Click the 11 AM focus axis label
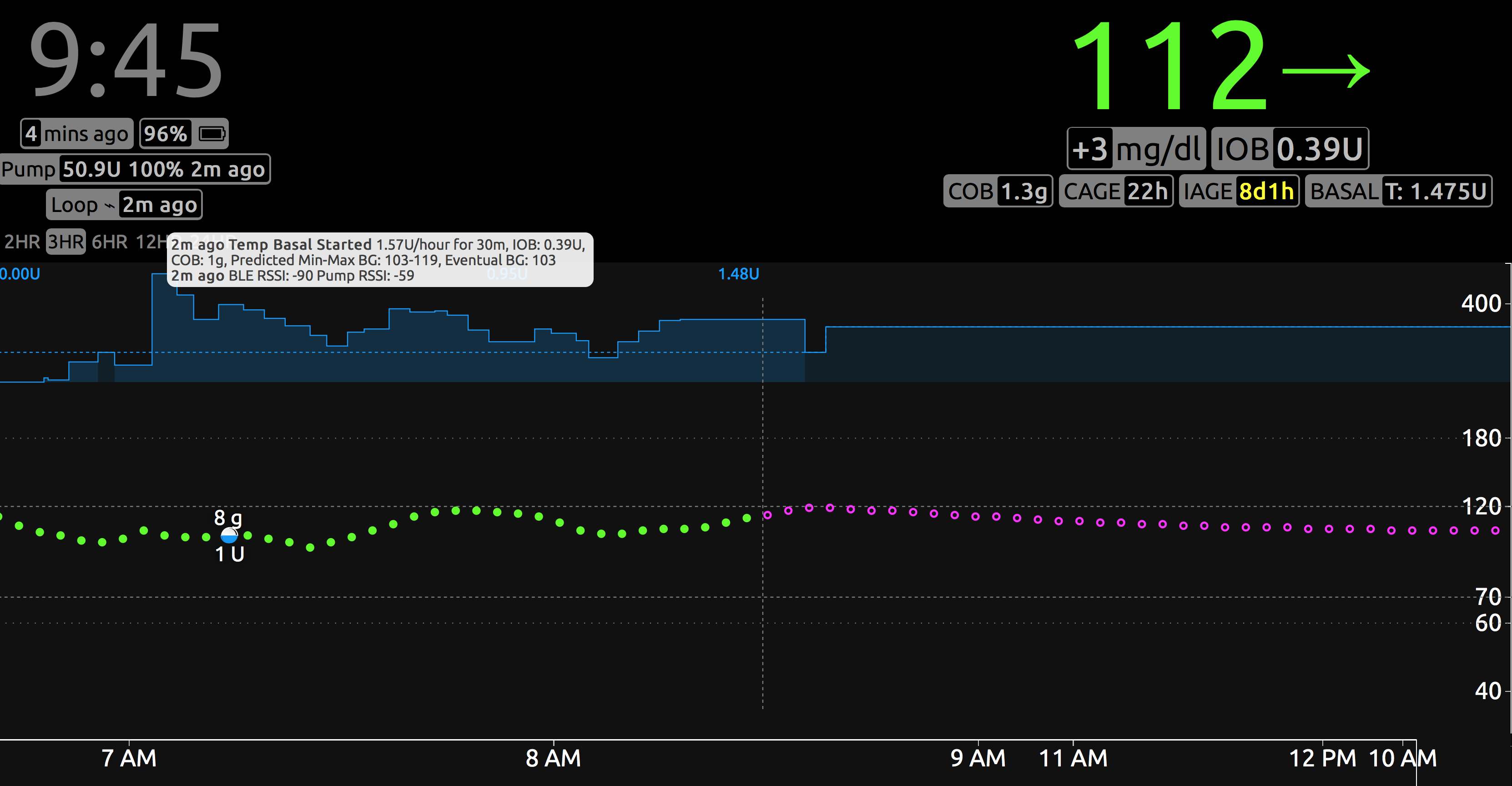The height and width of the screenshot is (786, 1512). [x=1073, y=758]
